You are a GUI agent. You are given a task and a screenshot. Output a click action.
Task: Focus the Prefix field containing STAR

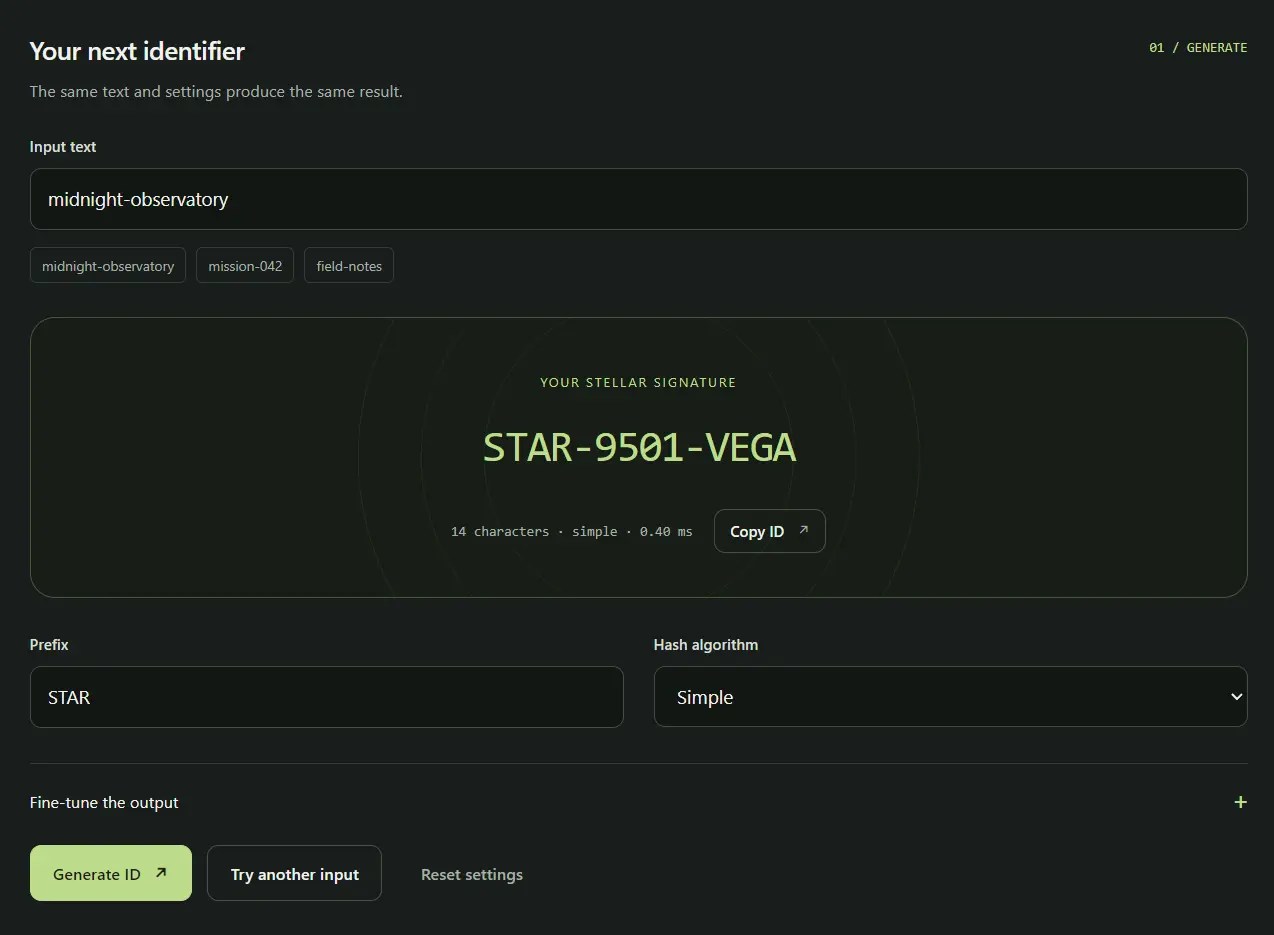click(x=326, y=697)
